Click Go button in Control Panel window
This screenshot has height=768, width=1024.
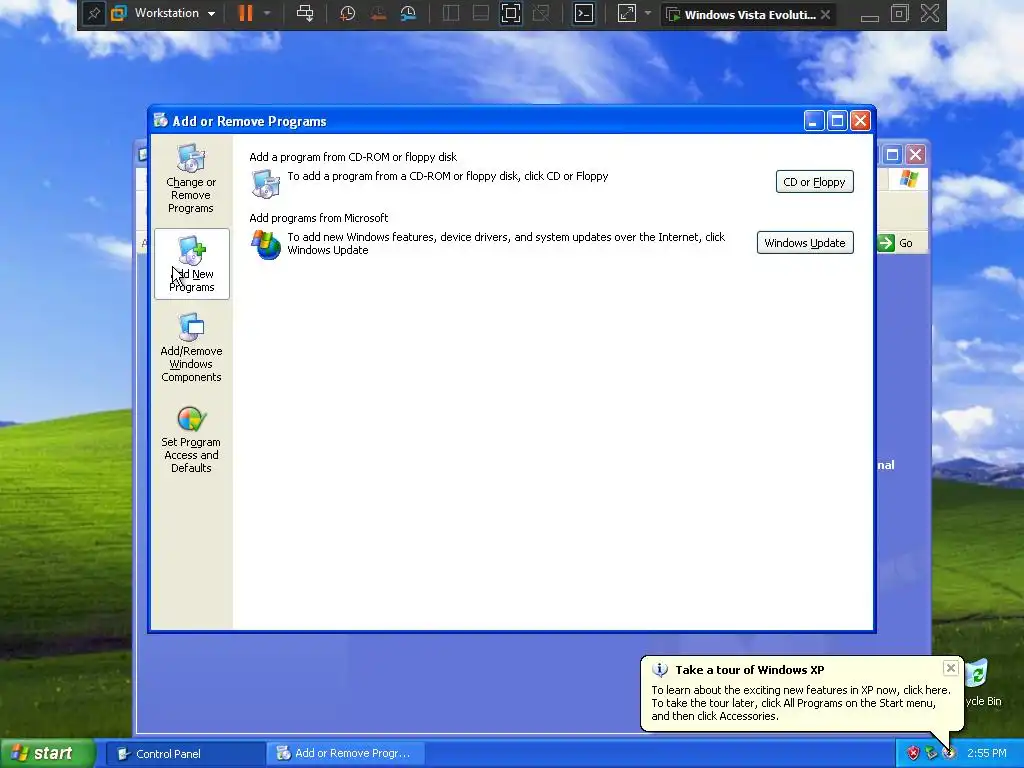[895, 243]
